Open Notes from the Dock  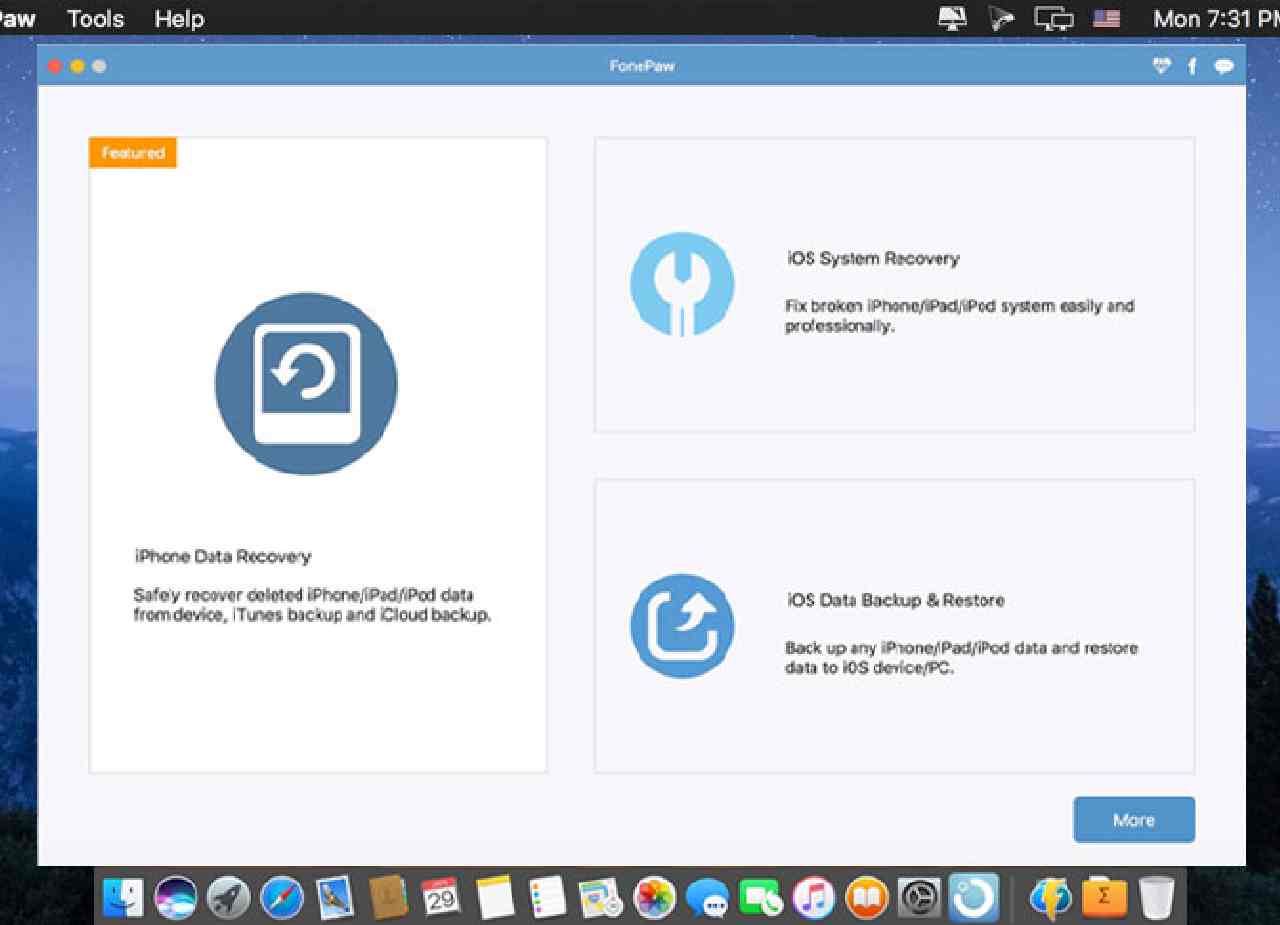(x=494, y=897)
